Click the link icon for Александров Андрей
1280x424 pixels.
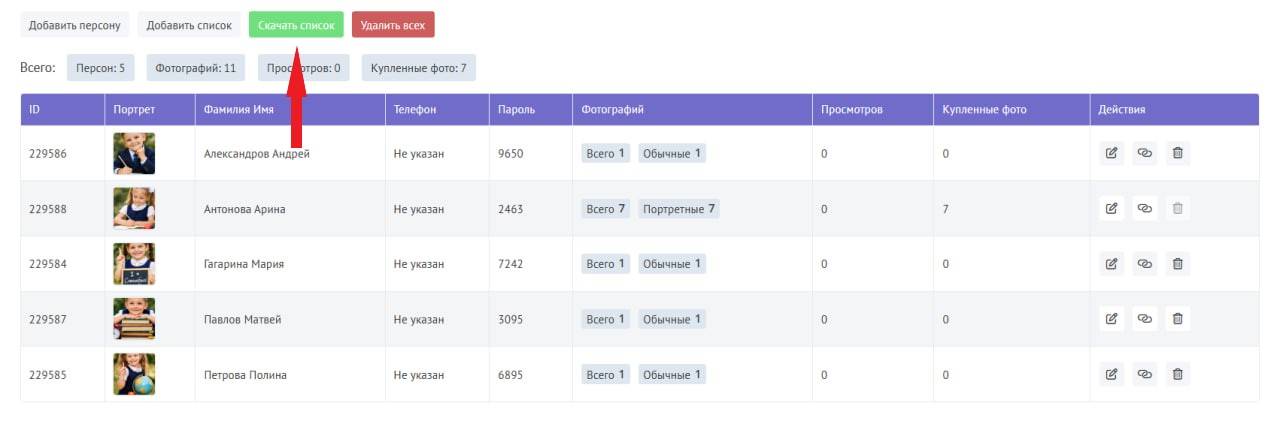[x=1145, y=153]
